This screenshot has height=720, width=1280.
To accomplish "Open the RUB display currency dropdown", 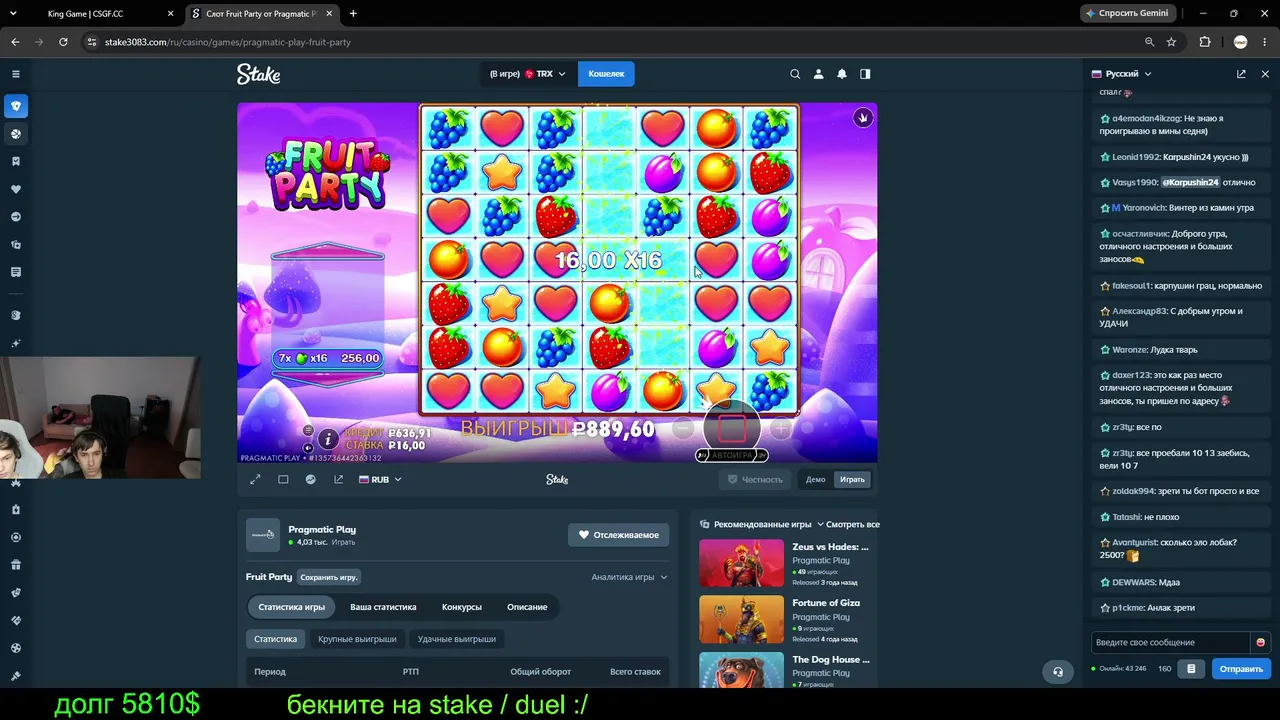I will [380, 480].
